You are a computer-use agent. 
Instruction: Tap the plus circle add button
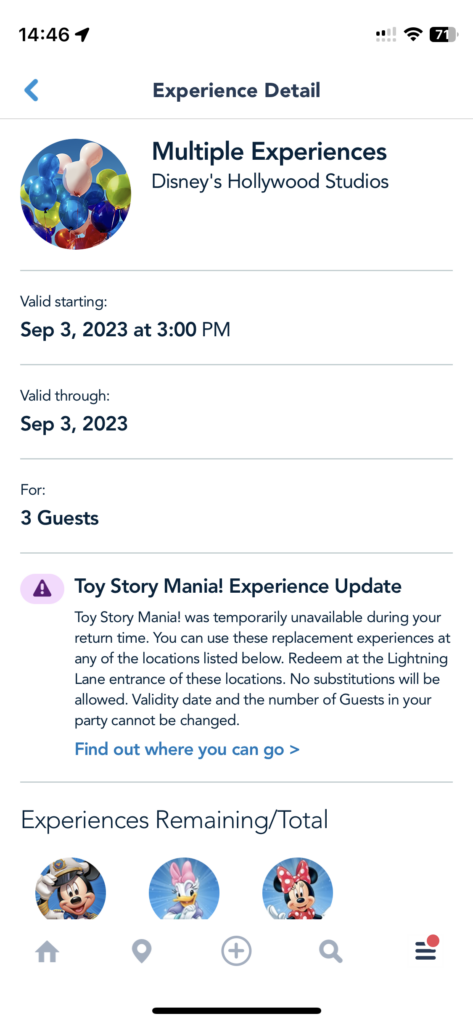pyautogui.click(x=236, y=952)
